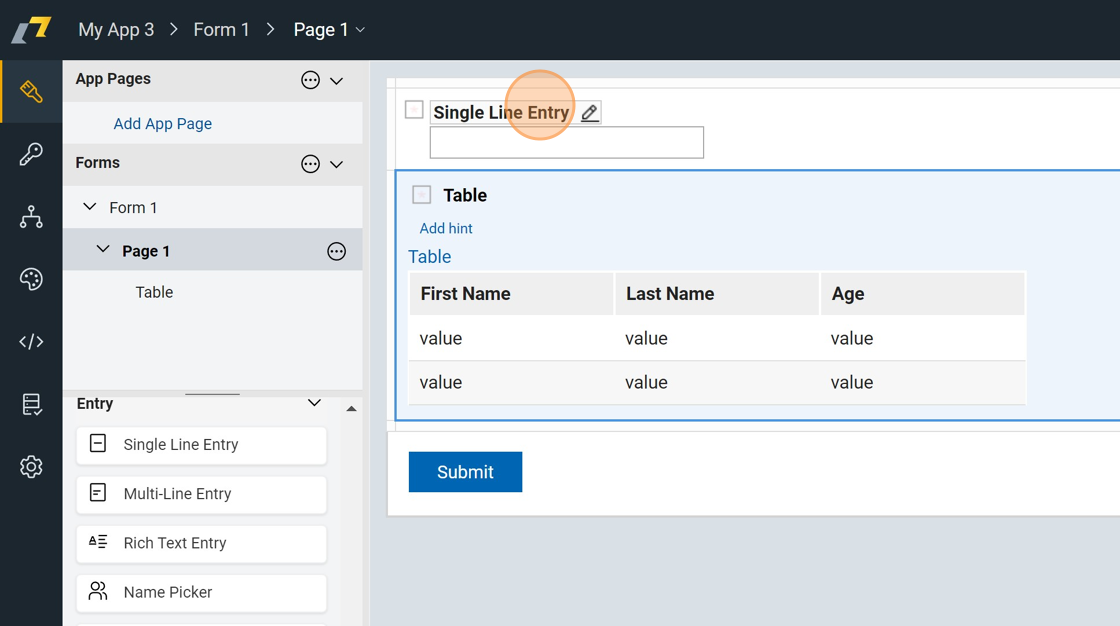Open the color palette style icon
This screenshot has width=1120, height=626.
tap(31, 279)
